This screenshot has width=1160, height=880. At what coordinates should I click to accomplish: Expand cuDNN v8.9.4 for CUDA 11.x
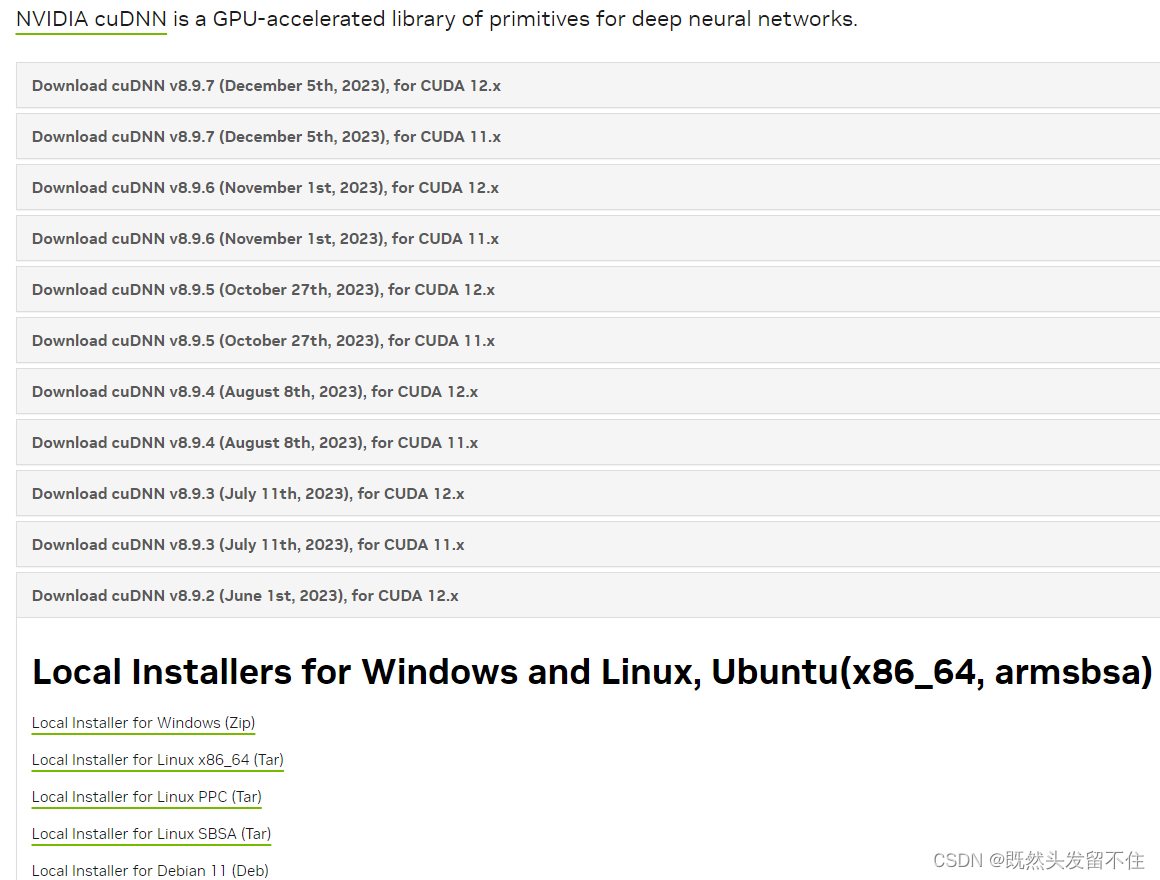pos(588,443)
